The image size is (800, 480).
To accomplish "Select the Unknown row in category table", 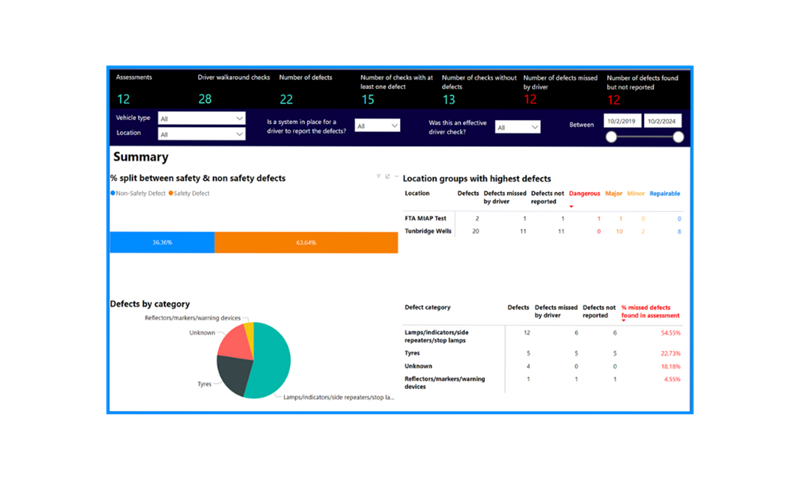I will (543, 366).
